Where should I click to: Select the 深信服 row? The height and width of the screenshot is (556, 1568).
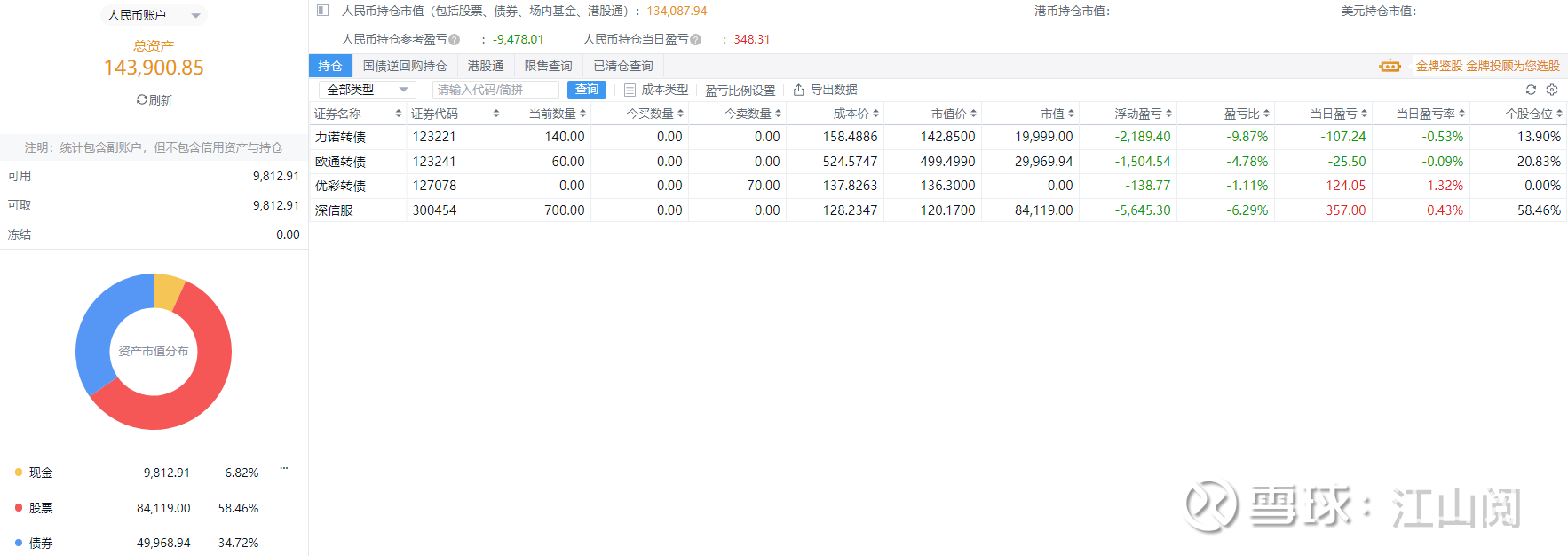(x=938, y=210)
